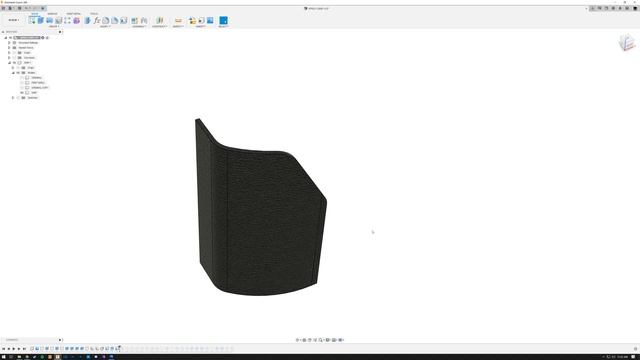The image size is (640, 360).
Task: Select the Measure tool in Inspect
Action: point(178,20)
